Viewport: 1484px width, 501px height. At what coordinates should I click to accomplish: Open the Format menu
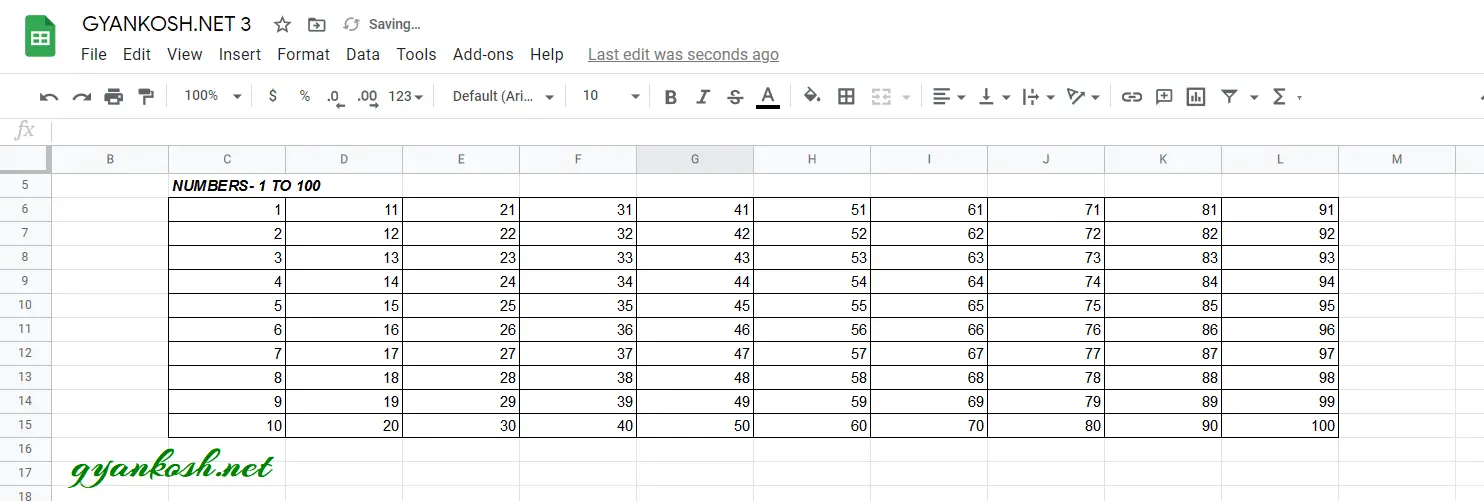coord(303,54)
